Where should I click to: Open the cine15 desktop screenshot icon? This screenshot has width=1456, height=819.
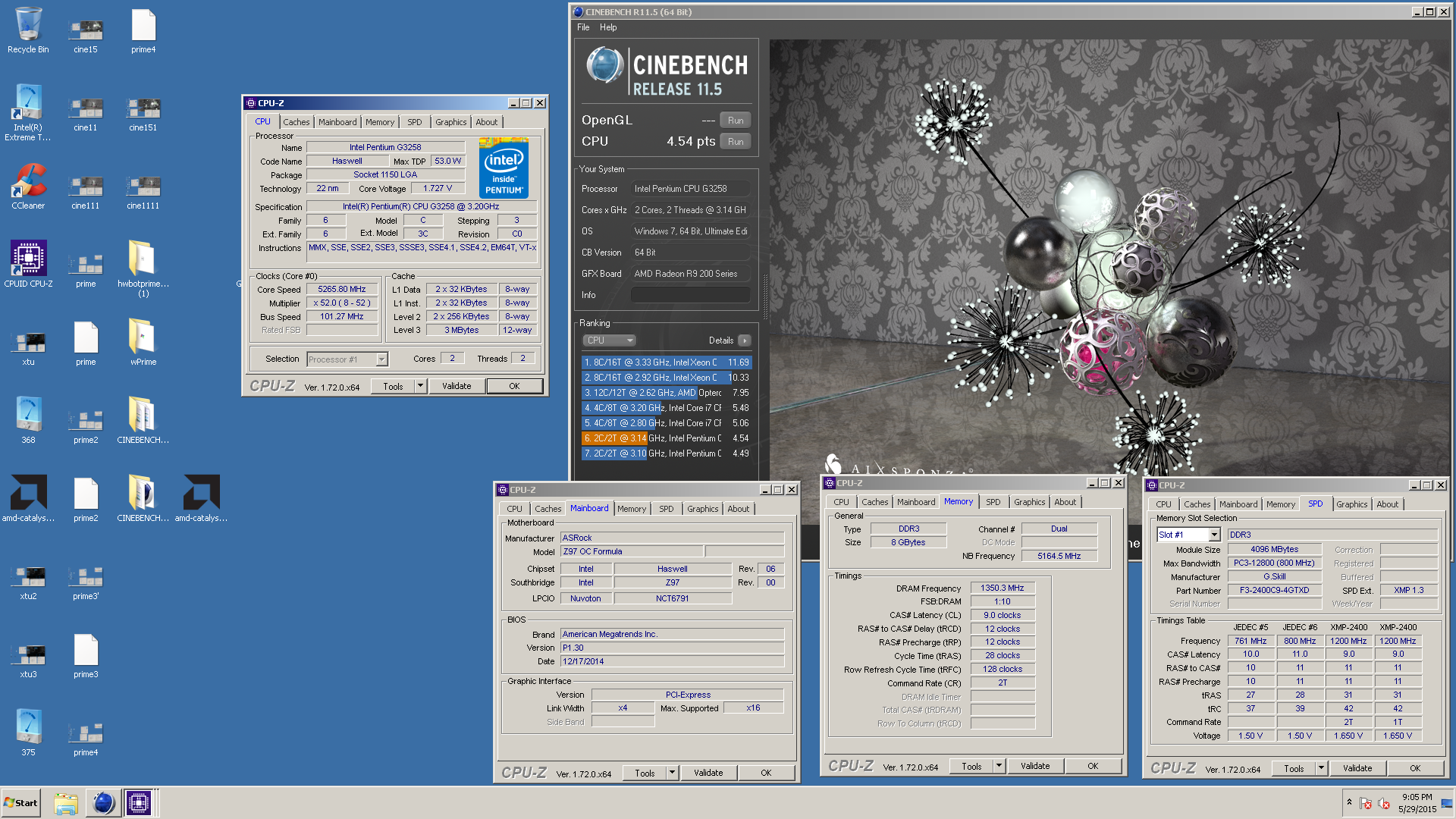(86, 35)
